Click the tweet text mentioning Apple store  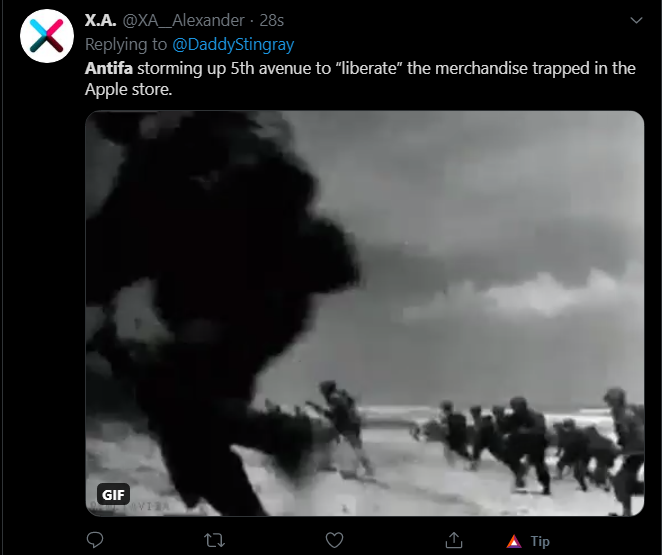360,79
